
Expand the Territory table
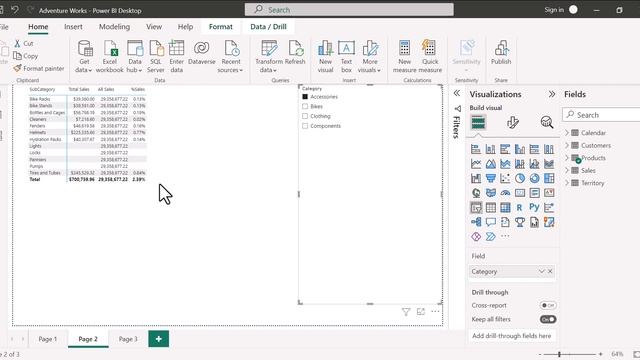tap(567, 183)
